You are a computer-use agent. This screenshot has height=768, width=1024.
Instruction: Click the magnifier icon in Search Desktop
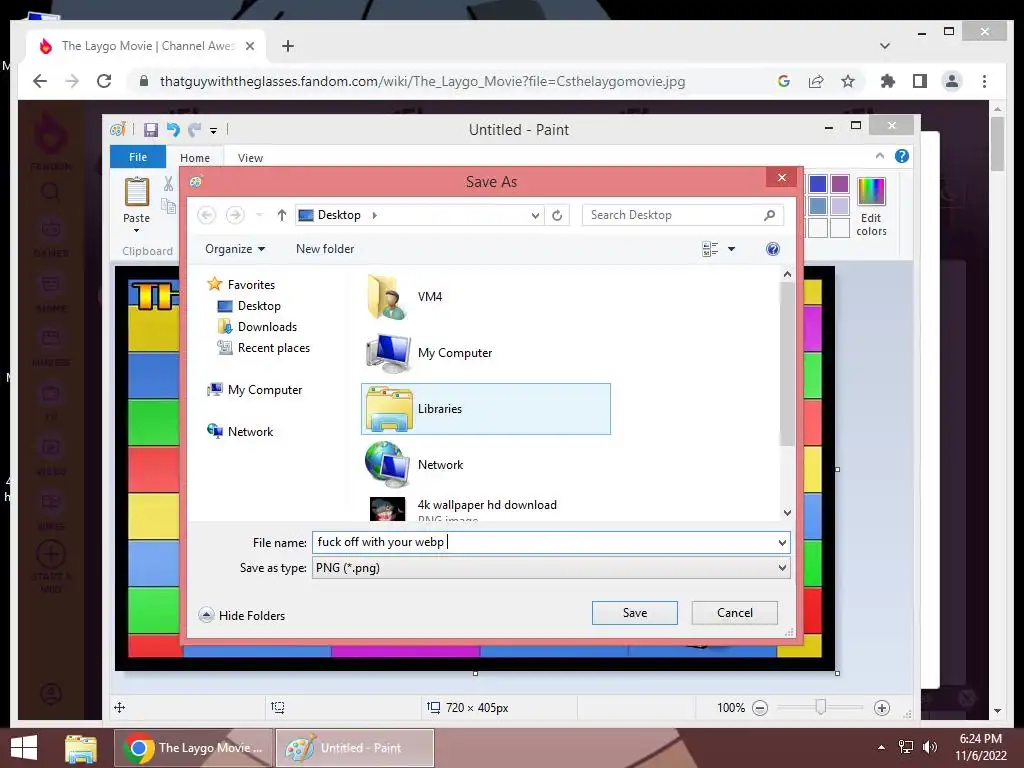[769, 215]
